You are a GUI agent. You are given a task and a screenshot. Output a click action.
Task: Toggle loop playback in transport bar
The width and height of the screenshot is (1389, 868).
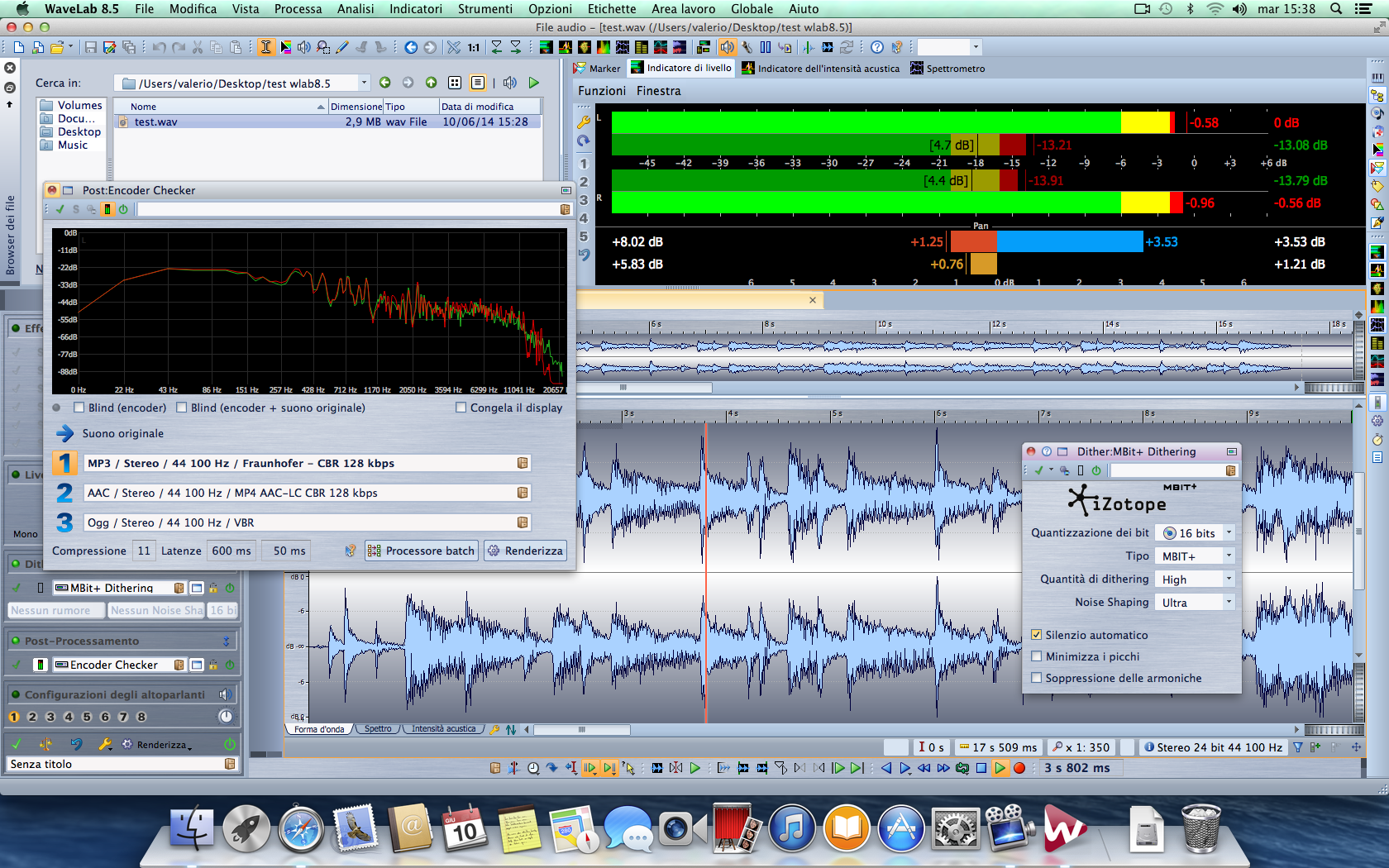point(962,768)
